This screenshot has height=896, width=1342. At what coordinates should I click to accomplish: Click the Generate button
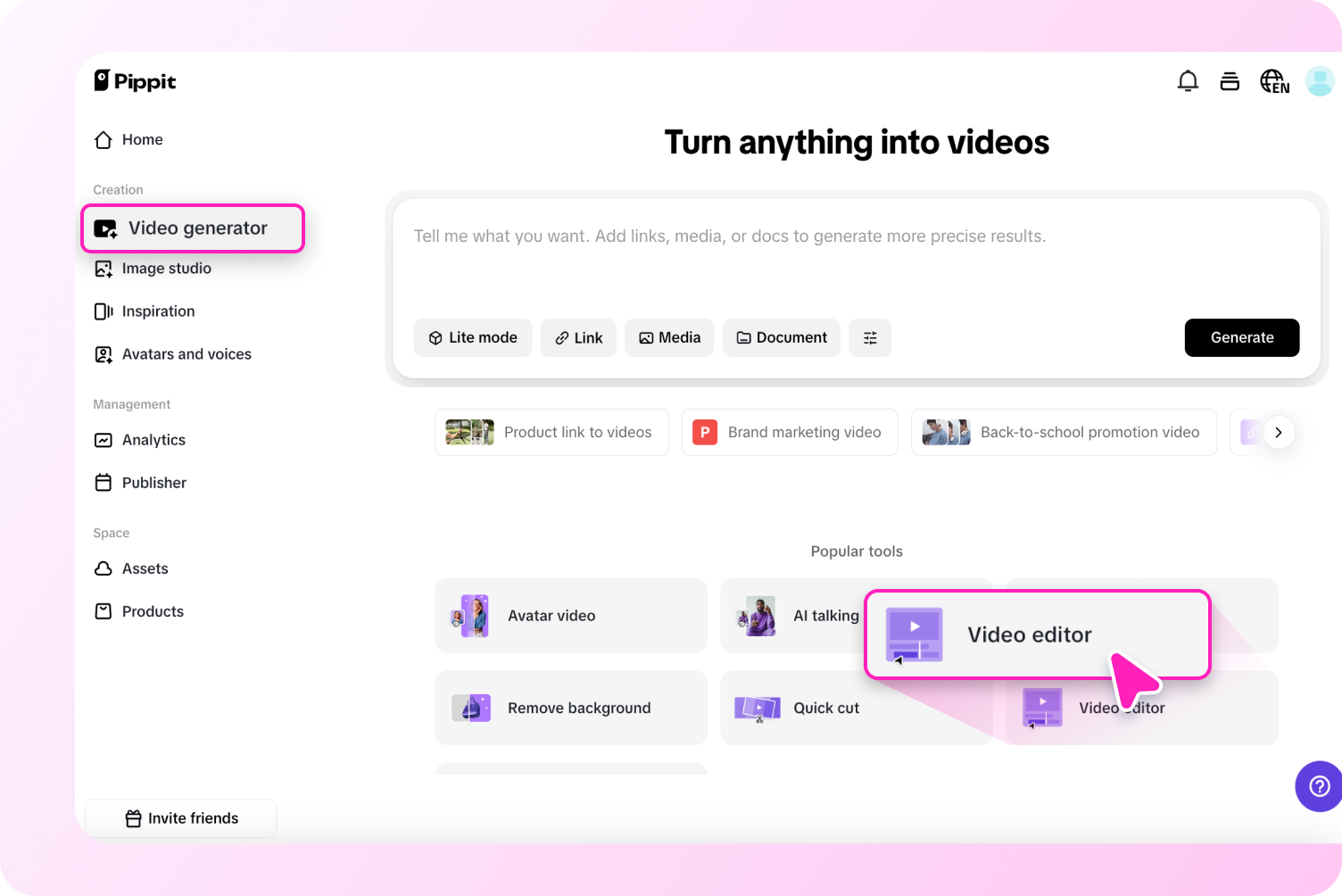[x=1241, y=337]
